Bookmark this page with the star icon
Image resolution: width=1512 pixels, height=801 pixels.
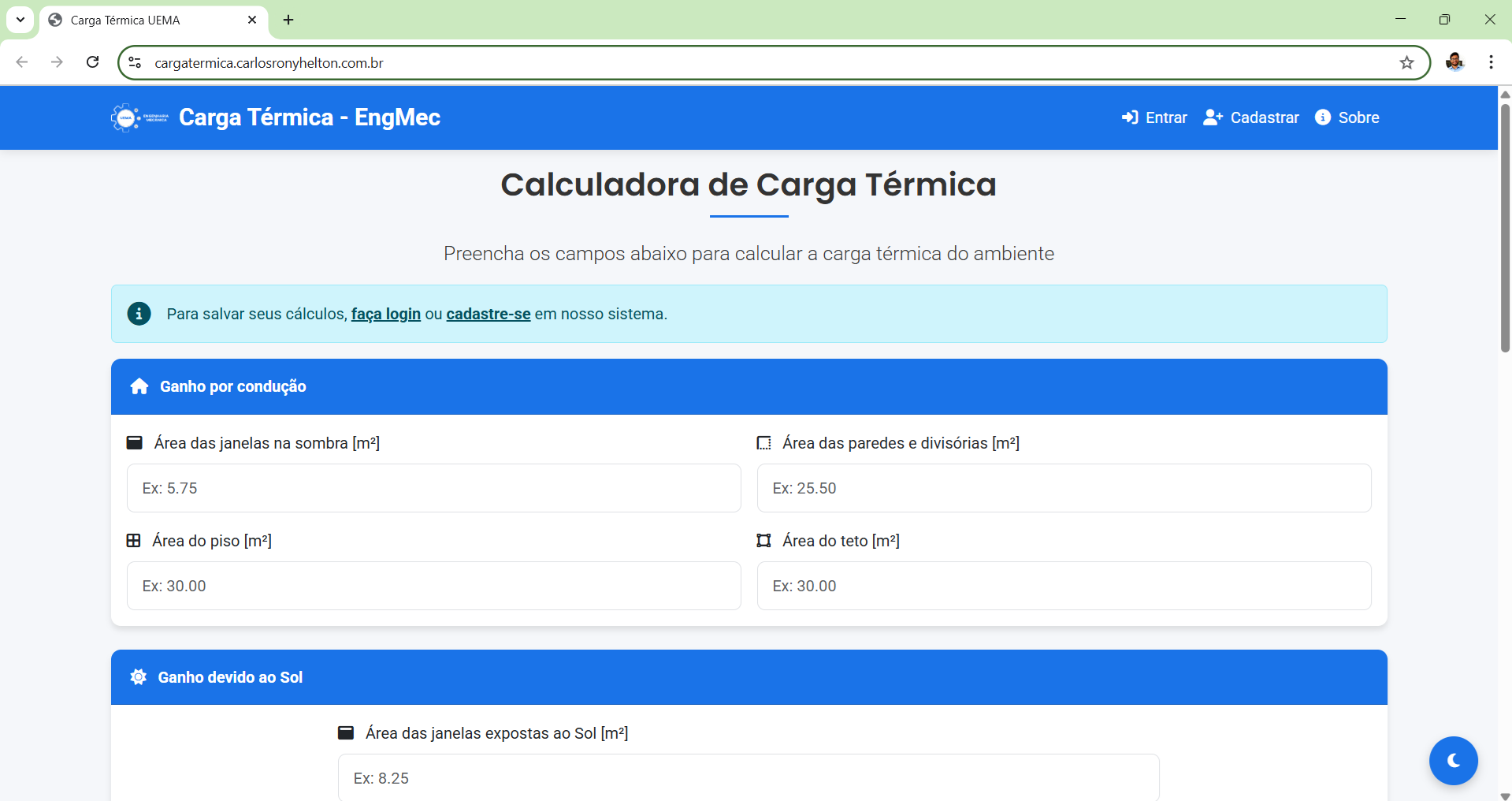(x=1406, y=63)
